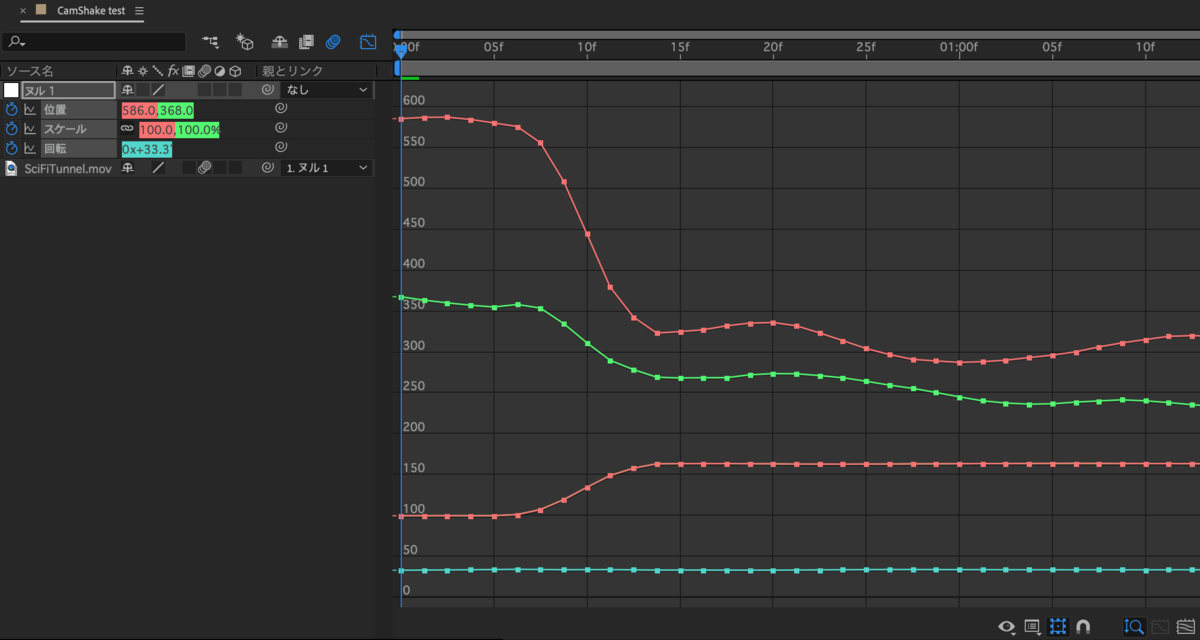
Task: Click the tan composition color swatch in tab
Action: click(40, 10)
